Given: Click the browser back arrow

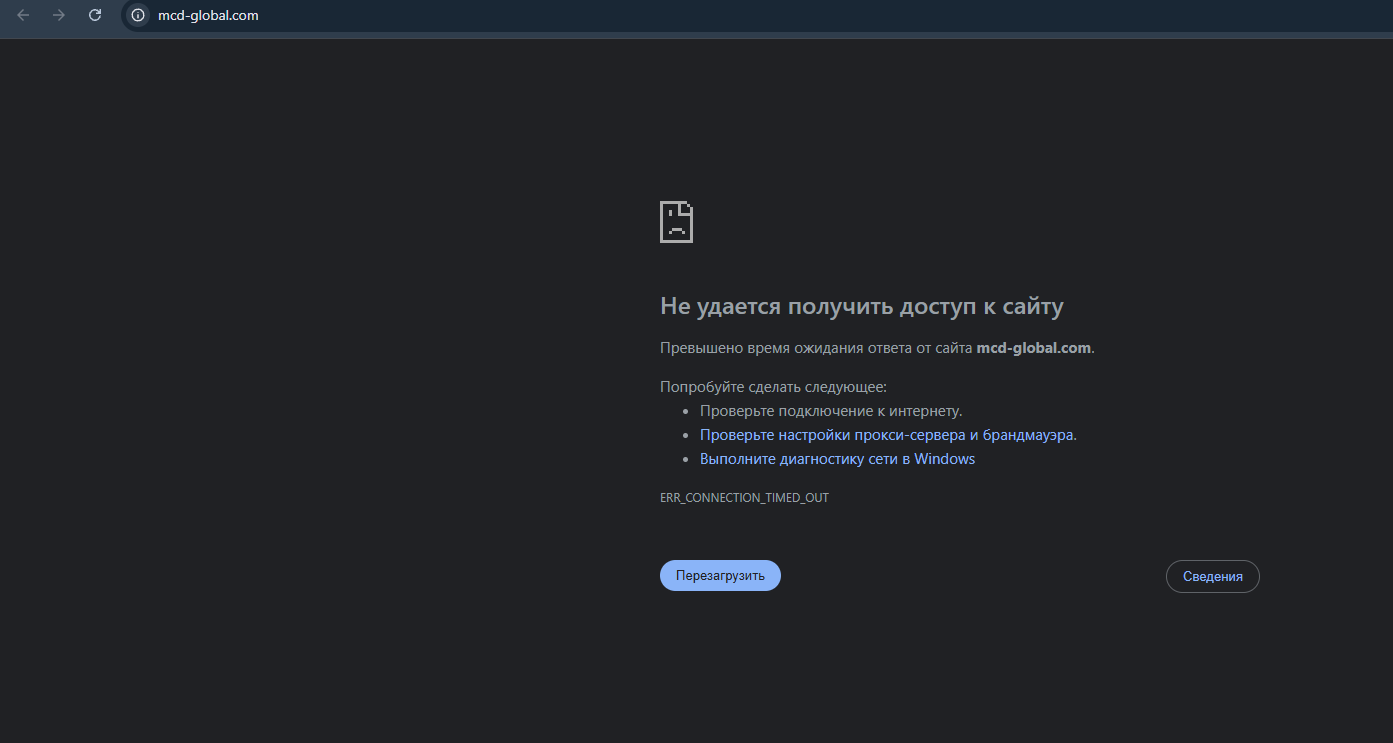Looking at the screenshot, I should click(23, 15).
